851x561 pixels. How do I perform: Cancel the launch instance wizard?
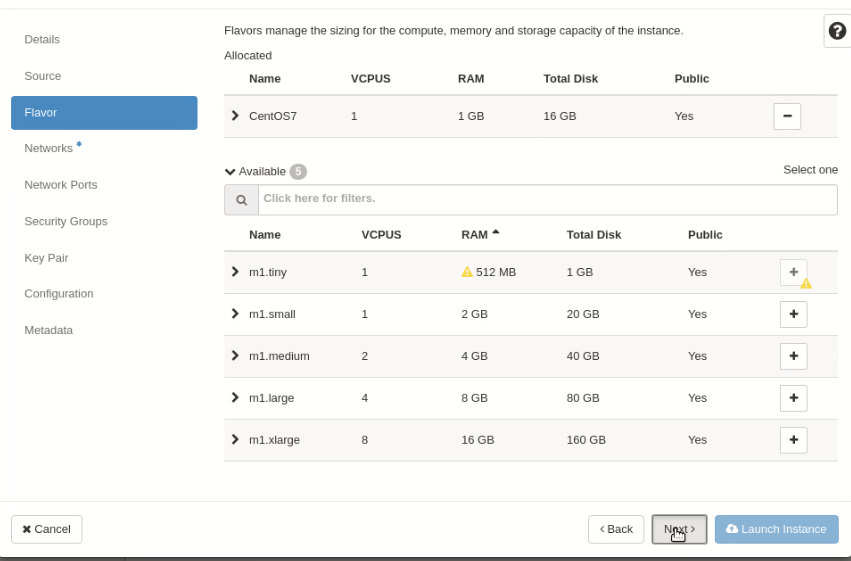47,529
